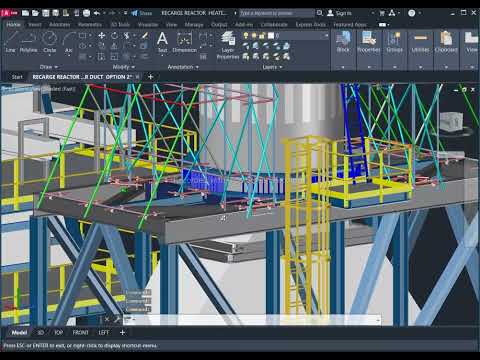Toggle the current layer on/off lightbulb

pos(246,35)
